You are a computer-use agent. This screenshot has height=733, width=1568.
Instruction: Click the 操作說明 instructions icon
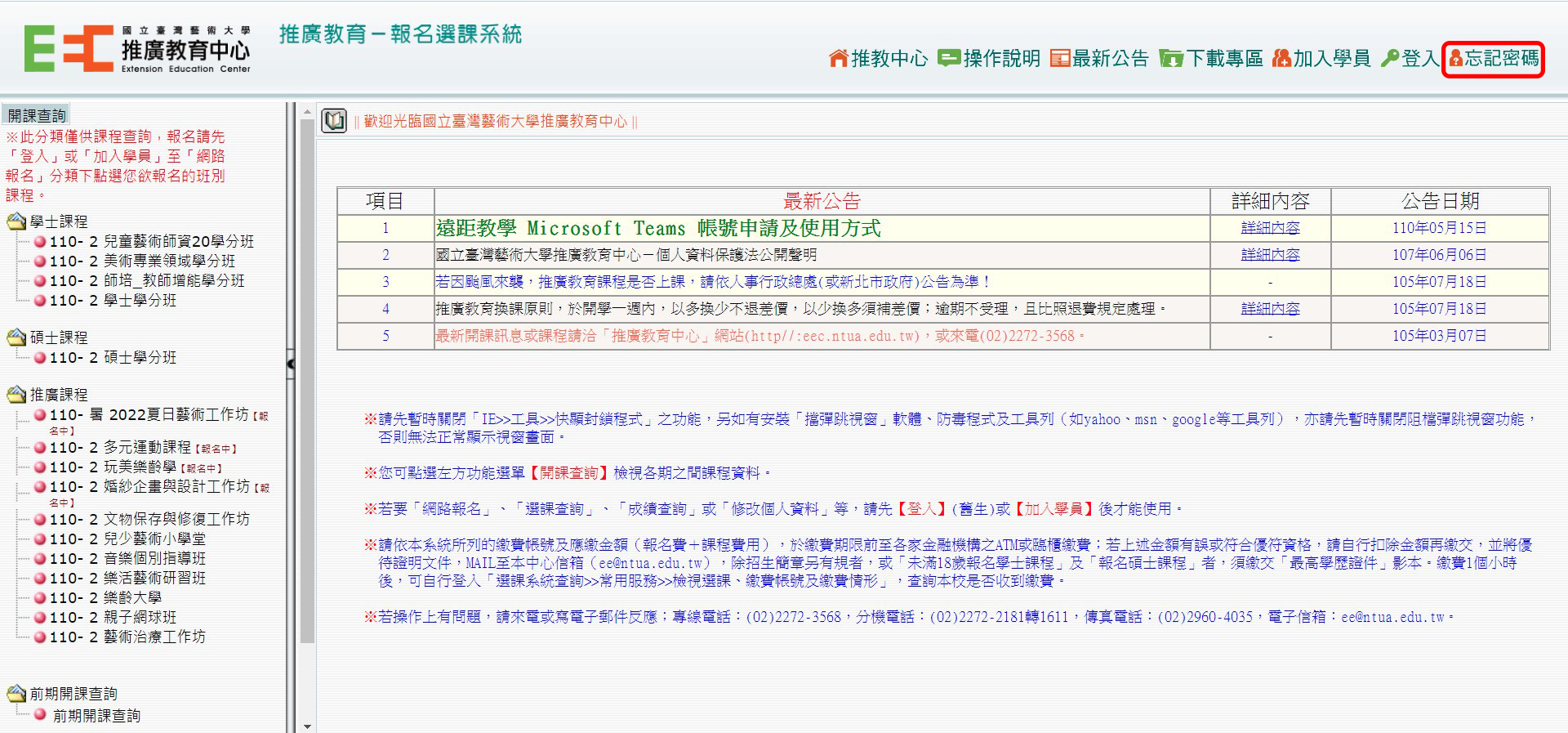948,58
